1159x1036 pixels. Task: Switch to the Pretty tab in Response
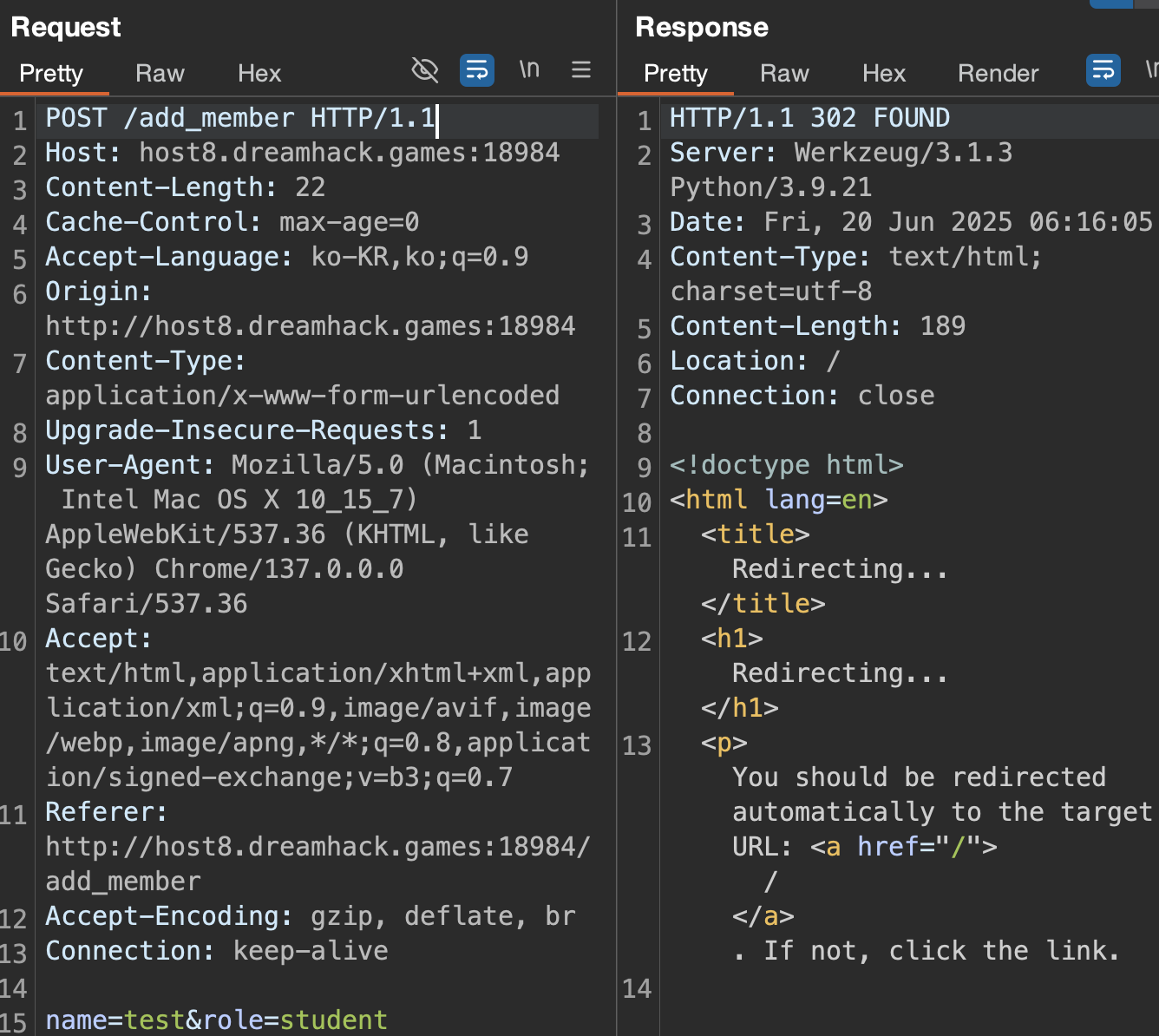click(676, 73)
